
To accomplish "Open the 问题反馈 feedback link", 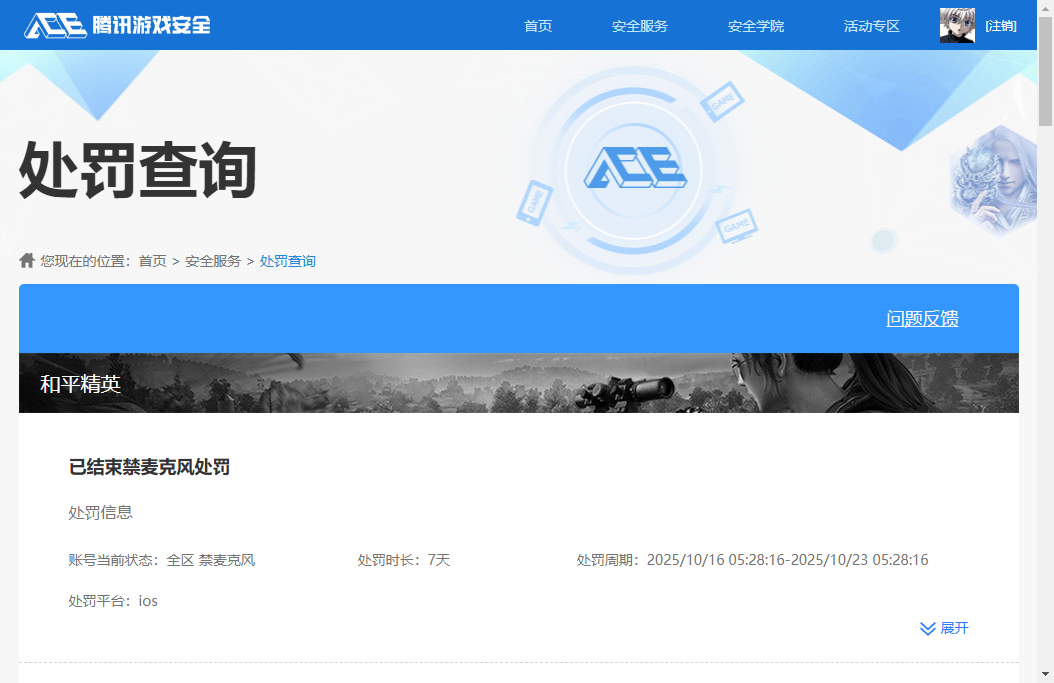I will (x=922, y=319).
